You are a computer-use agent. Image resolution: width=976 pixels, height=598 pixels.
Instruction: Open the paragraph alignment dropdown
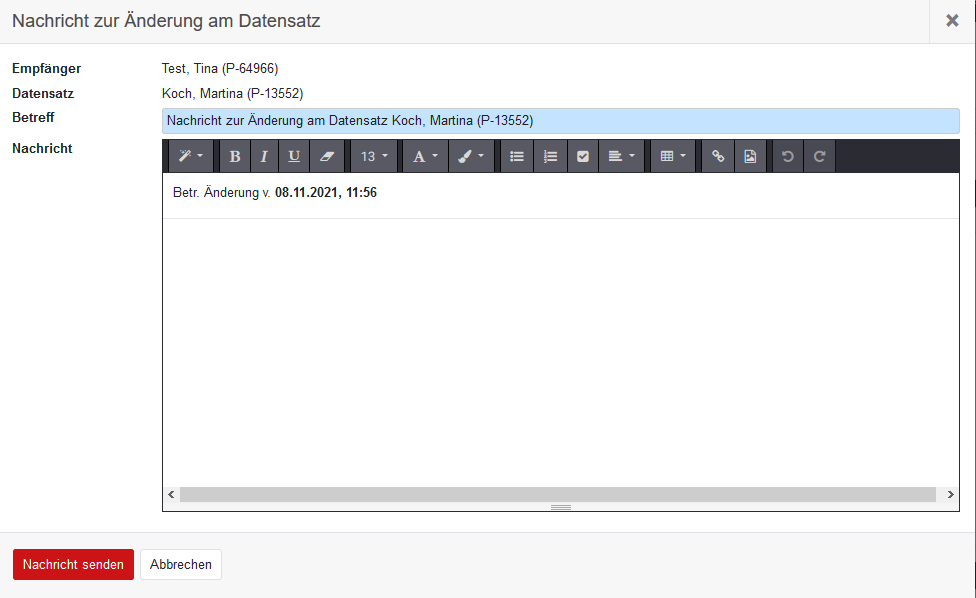621,157
